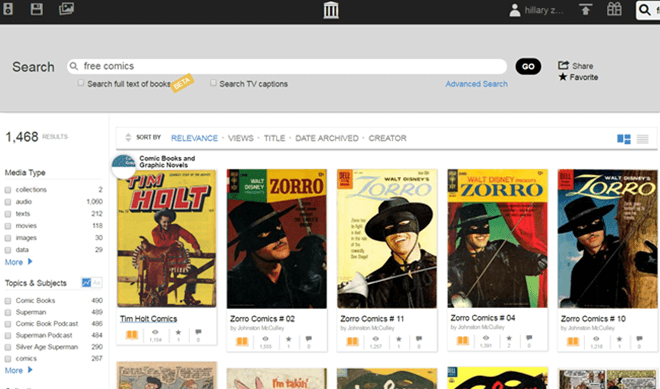Open Zorro Comics # 10 title

click(x=593, y=319)
